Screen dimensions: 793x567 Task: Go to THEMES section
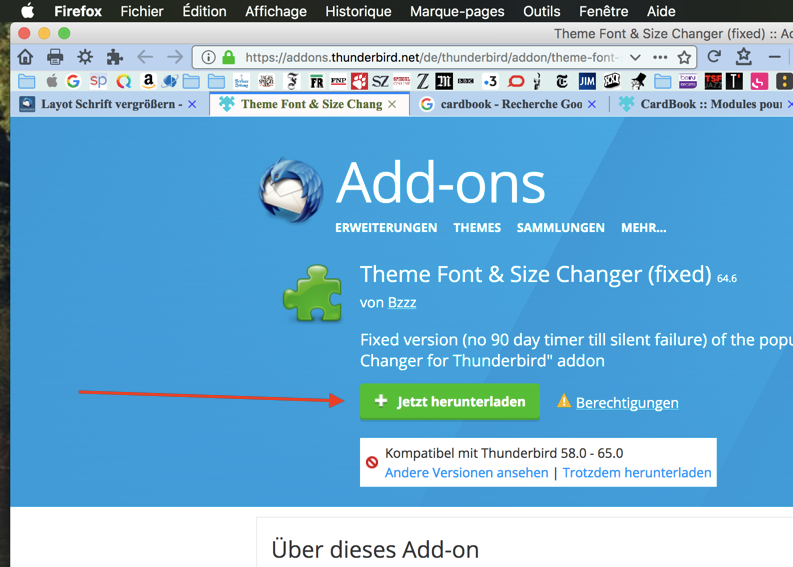[x=477, y=228]
